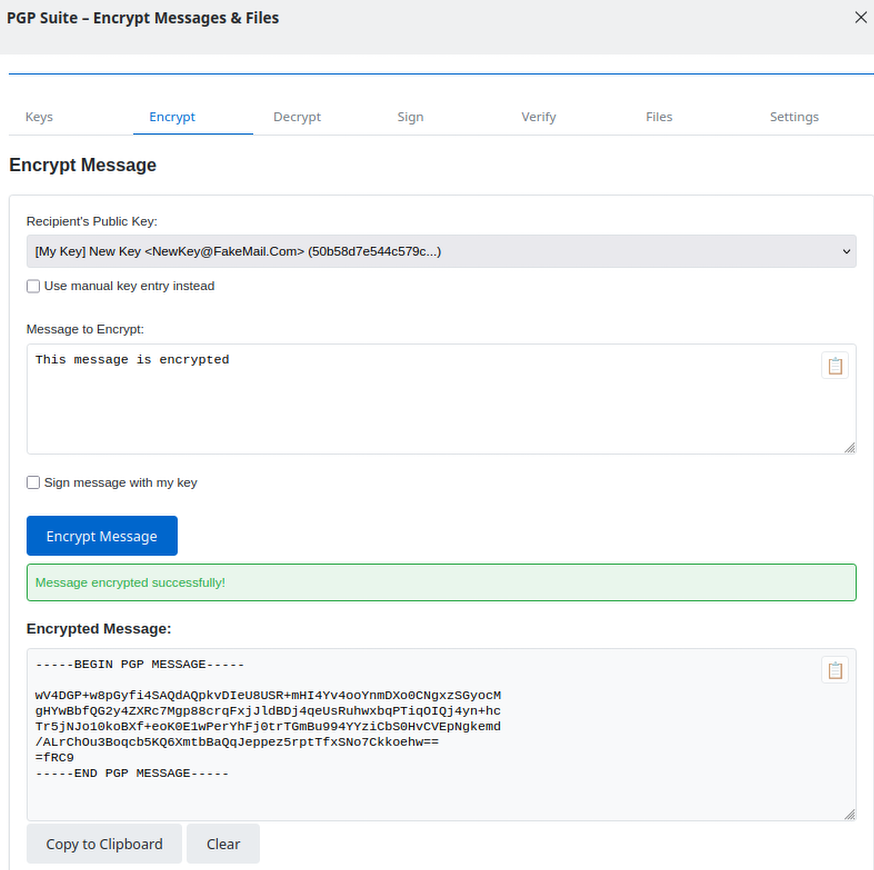874x870 pixels.
Task: Click the paste icon in Message to Encrypt box
Action: click(x=834, y=366)
